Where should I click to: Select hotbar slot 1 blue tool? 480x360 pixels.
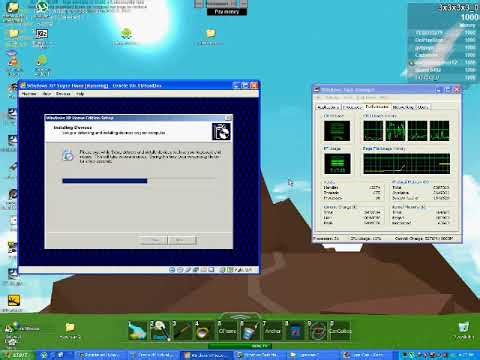tap(138, 330)
